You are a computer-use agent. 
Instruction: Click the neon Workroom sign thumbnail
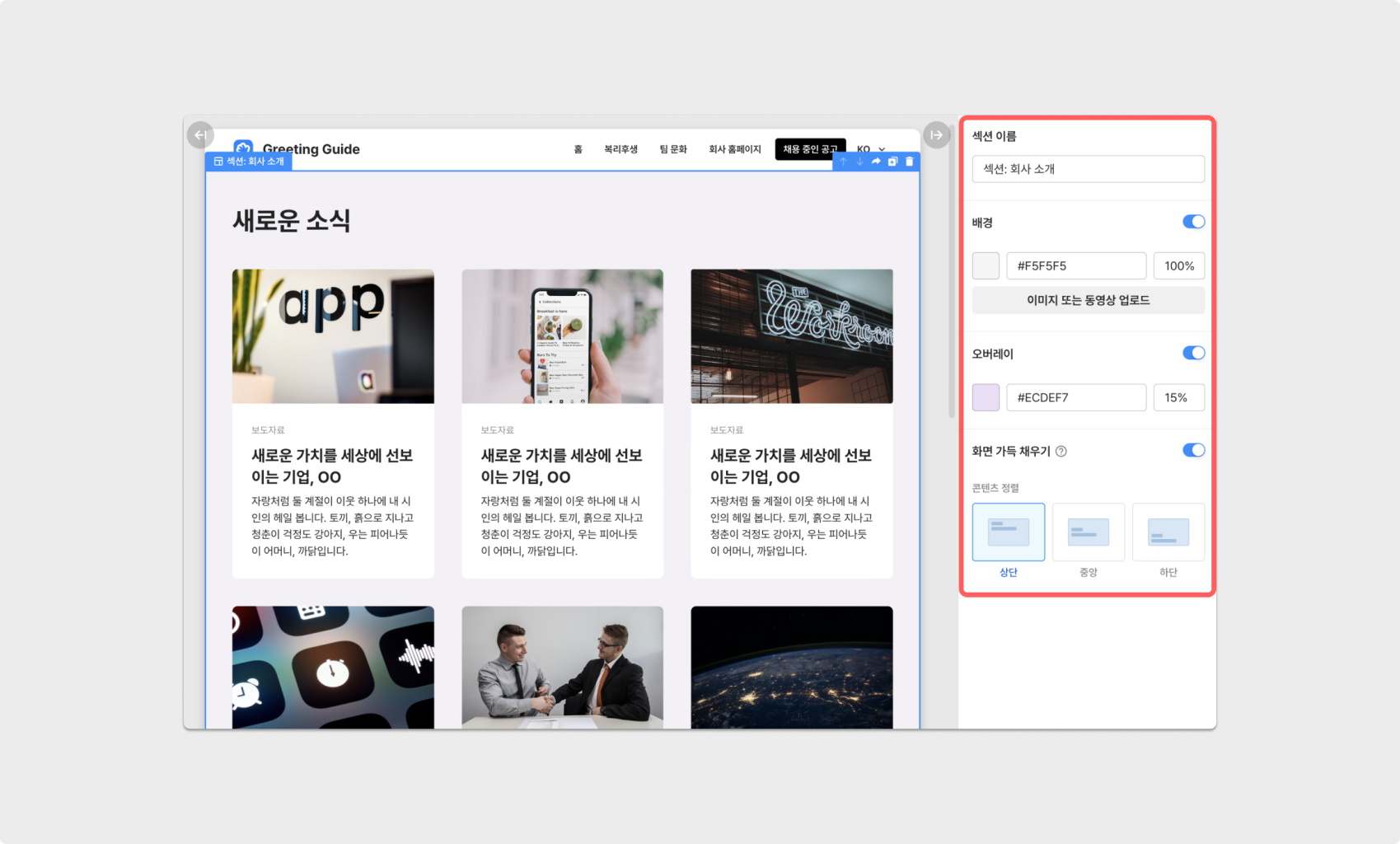pyautogui.click(x=792, y=336)
